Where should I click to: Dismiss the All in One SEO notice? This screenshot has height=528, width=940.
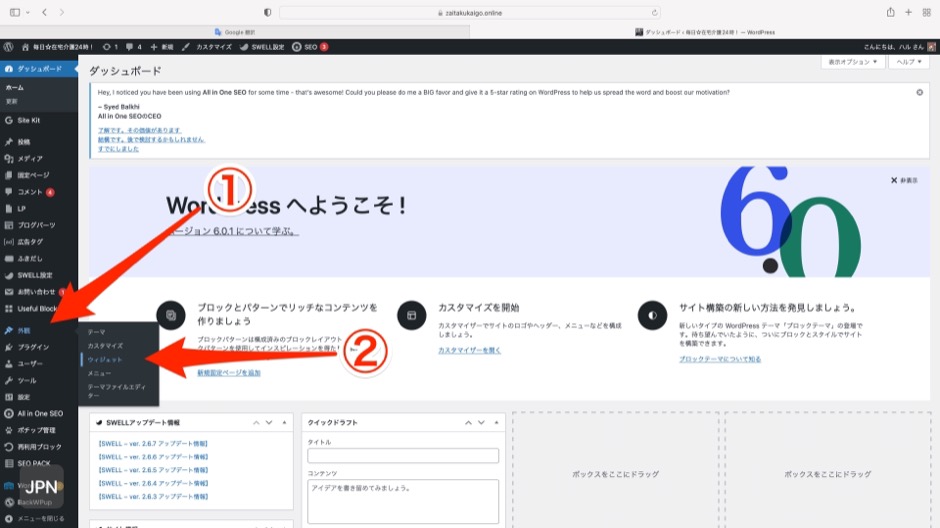(x=919, y=92)
